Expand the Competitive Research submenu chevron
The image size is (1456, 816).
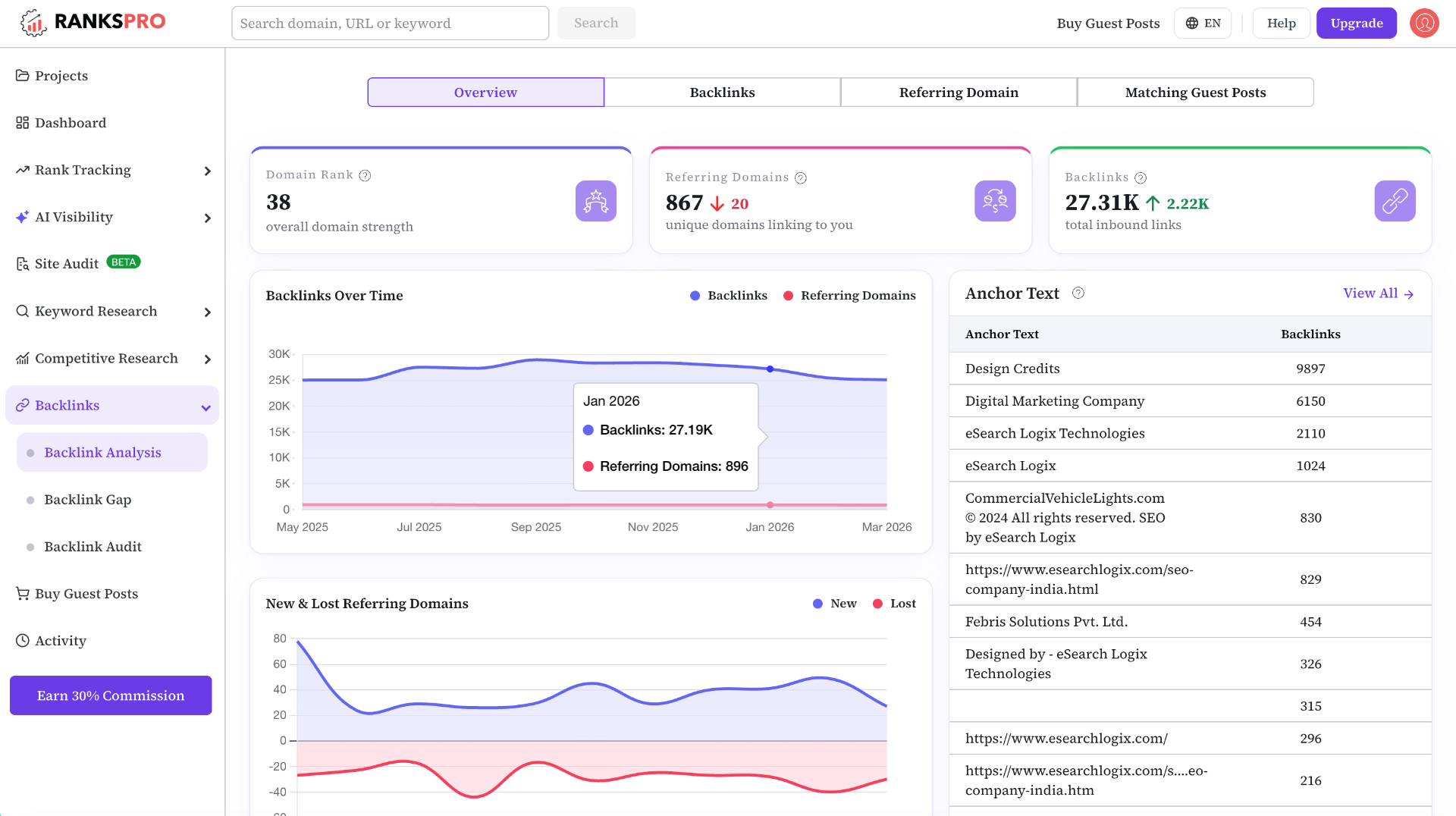tap(207, 359)
